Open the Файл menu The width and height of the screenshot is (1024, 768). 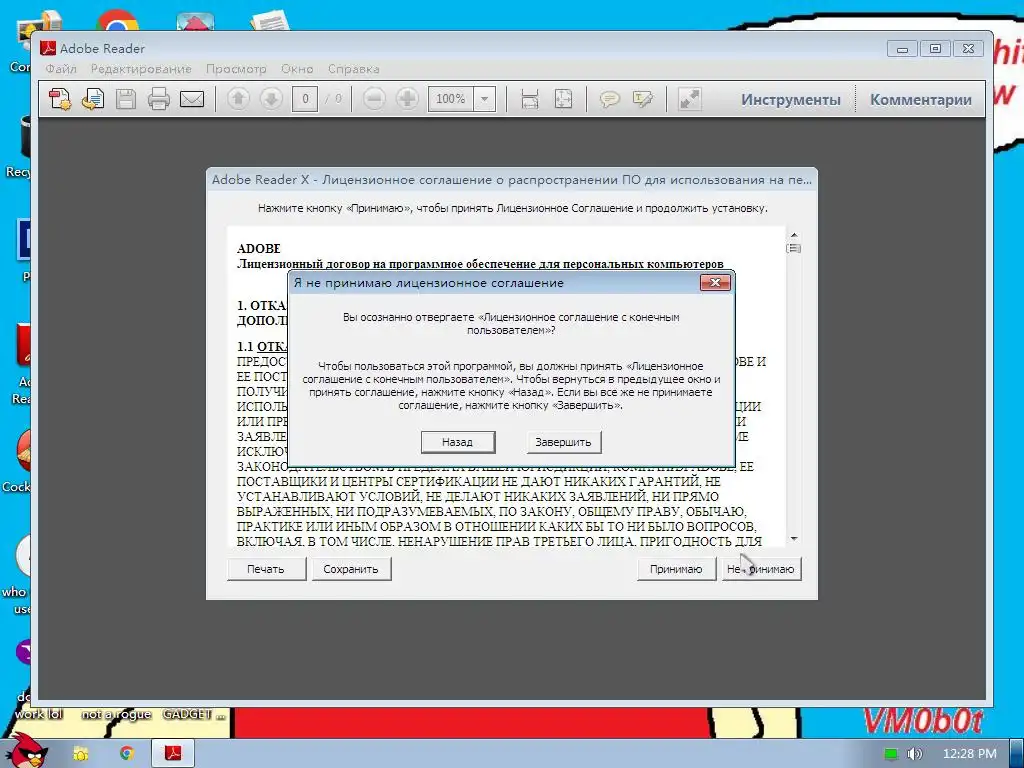[61, 69]
